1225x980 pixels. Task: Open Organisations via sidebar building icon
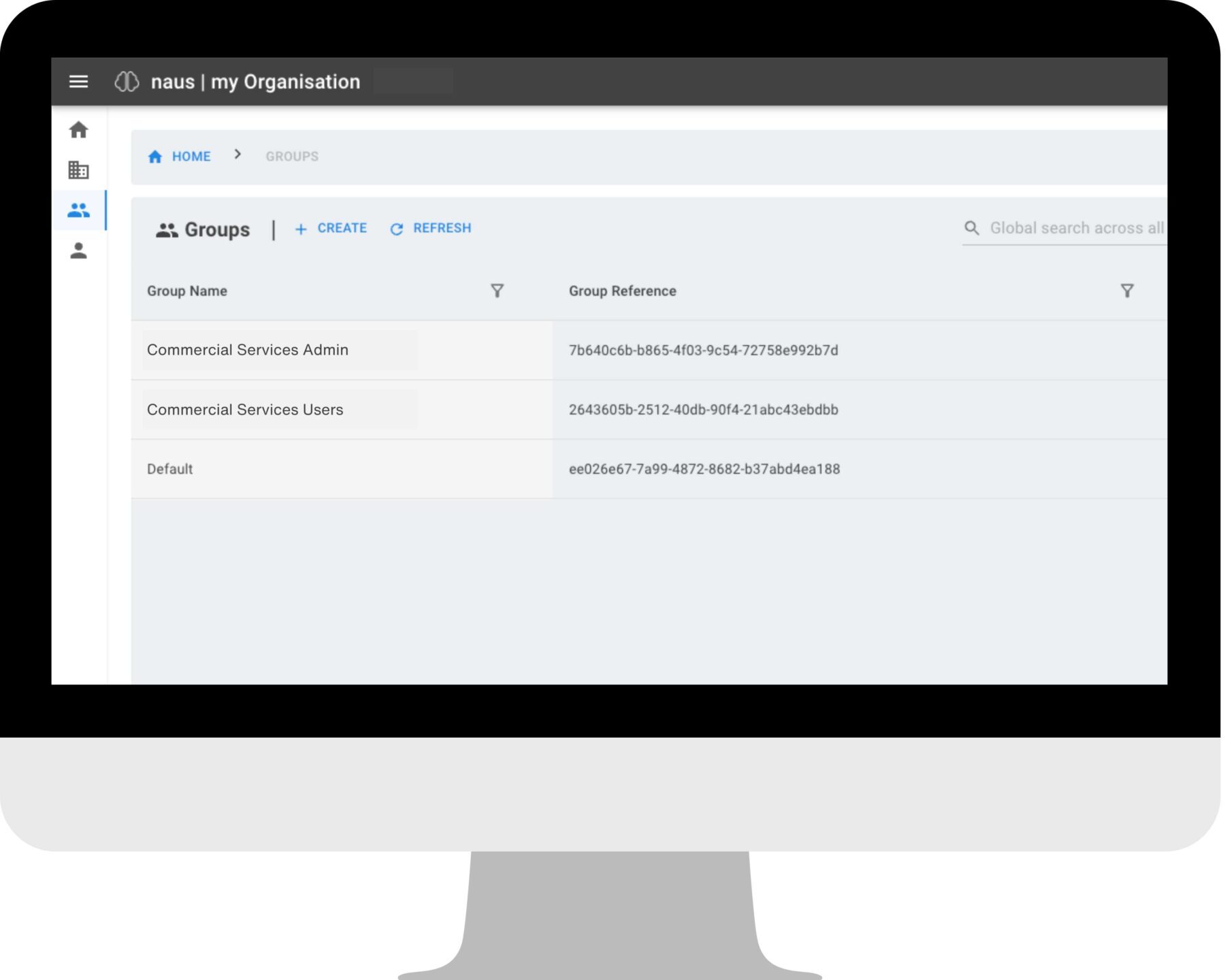(78, 170)
